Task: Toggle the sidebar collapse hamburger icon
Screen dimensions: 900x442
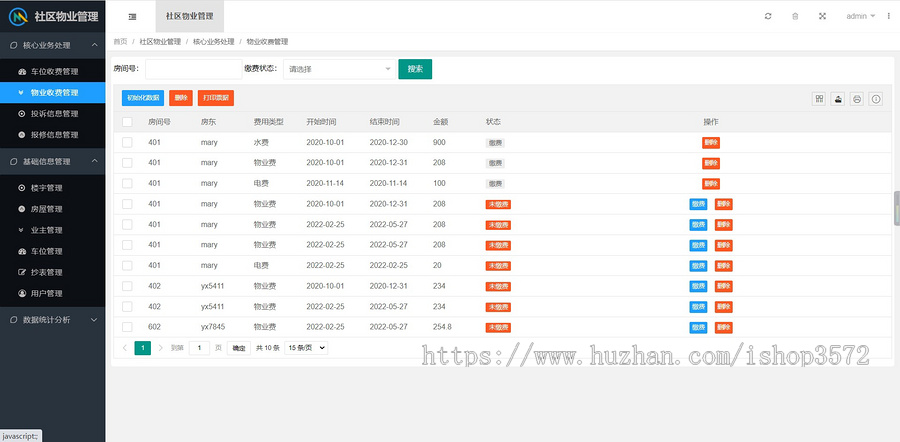Action: 133,17
